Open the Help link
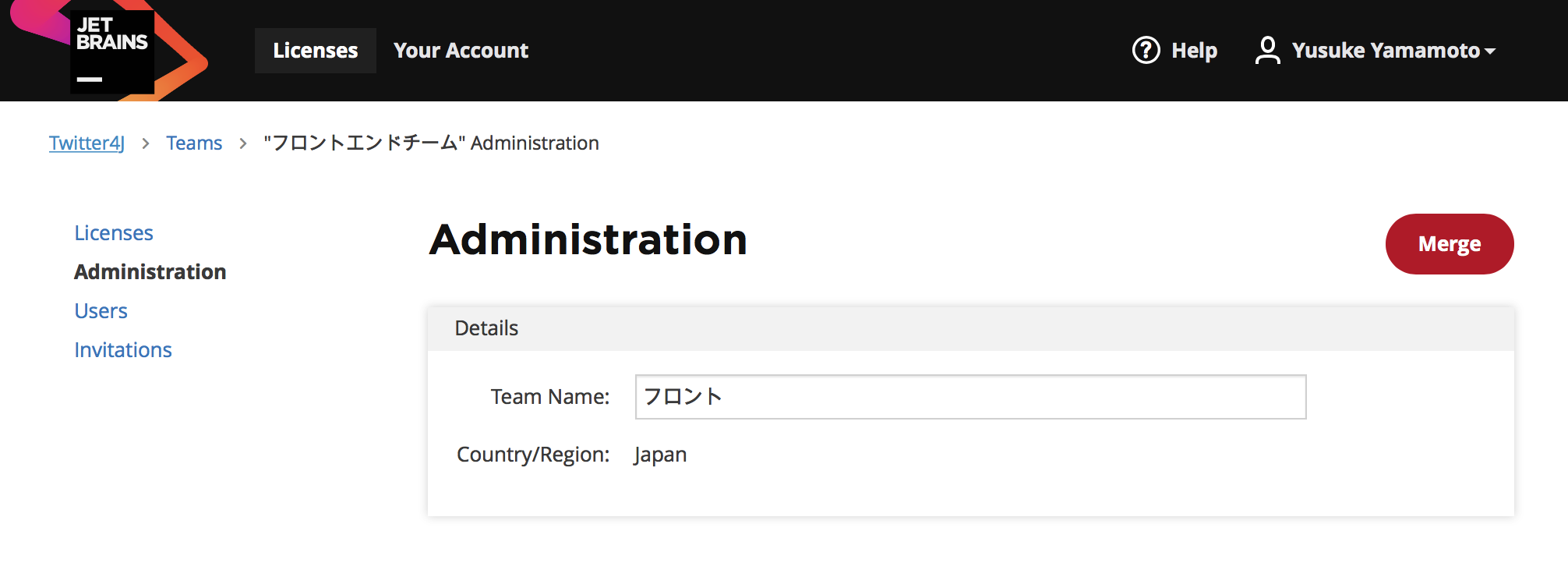The width and height of the screenshot is (1568, 563). pos(1194,51)
